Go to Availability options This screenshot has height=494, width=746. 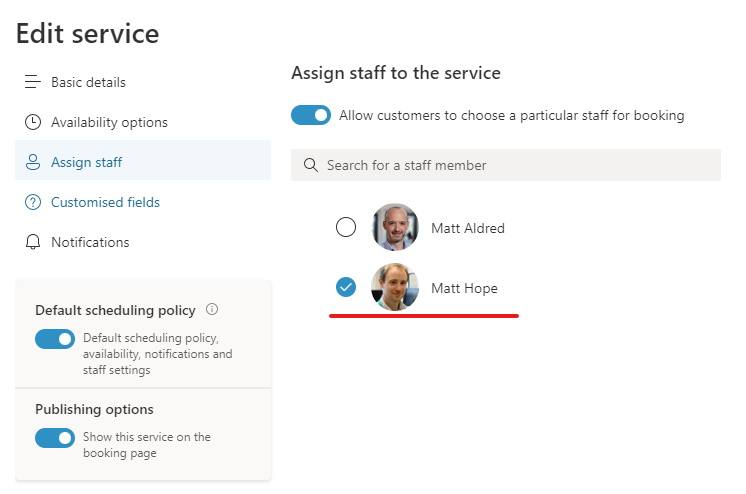tap(109, 122)
